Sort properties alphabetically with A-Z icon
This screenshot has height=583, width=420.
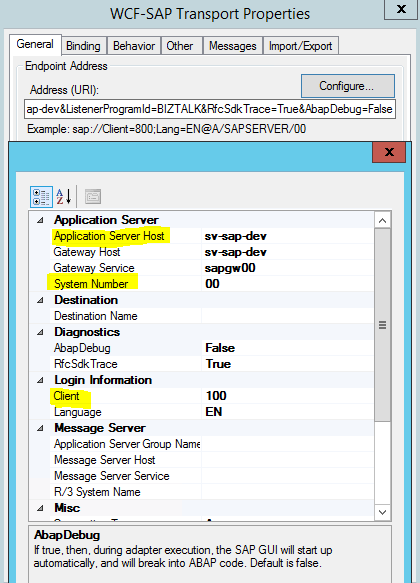pos(64,197)
